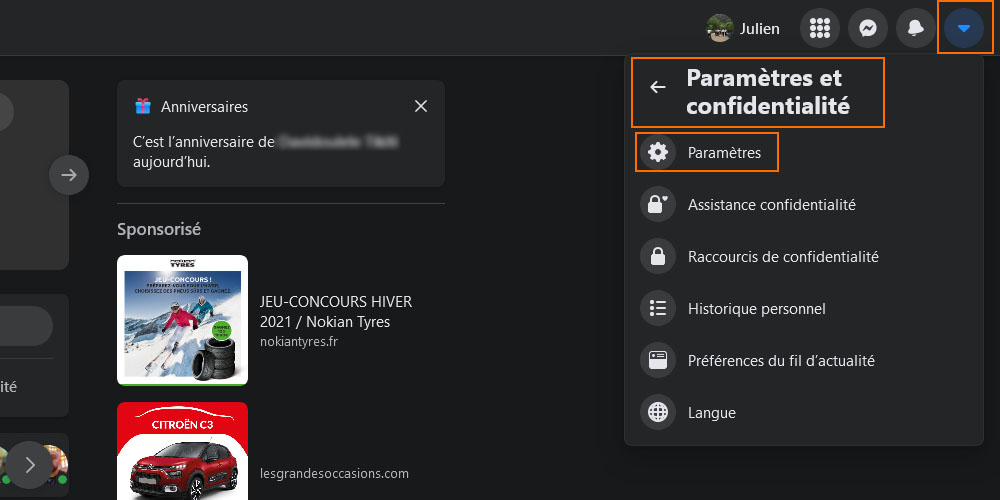
Task: Expand contacts with the chevron button
Action: (30, 465)
